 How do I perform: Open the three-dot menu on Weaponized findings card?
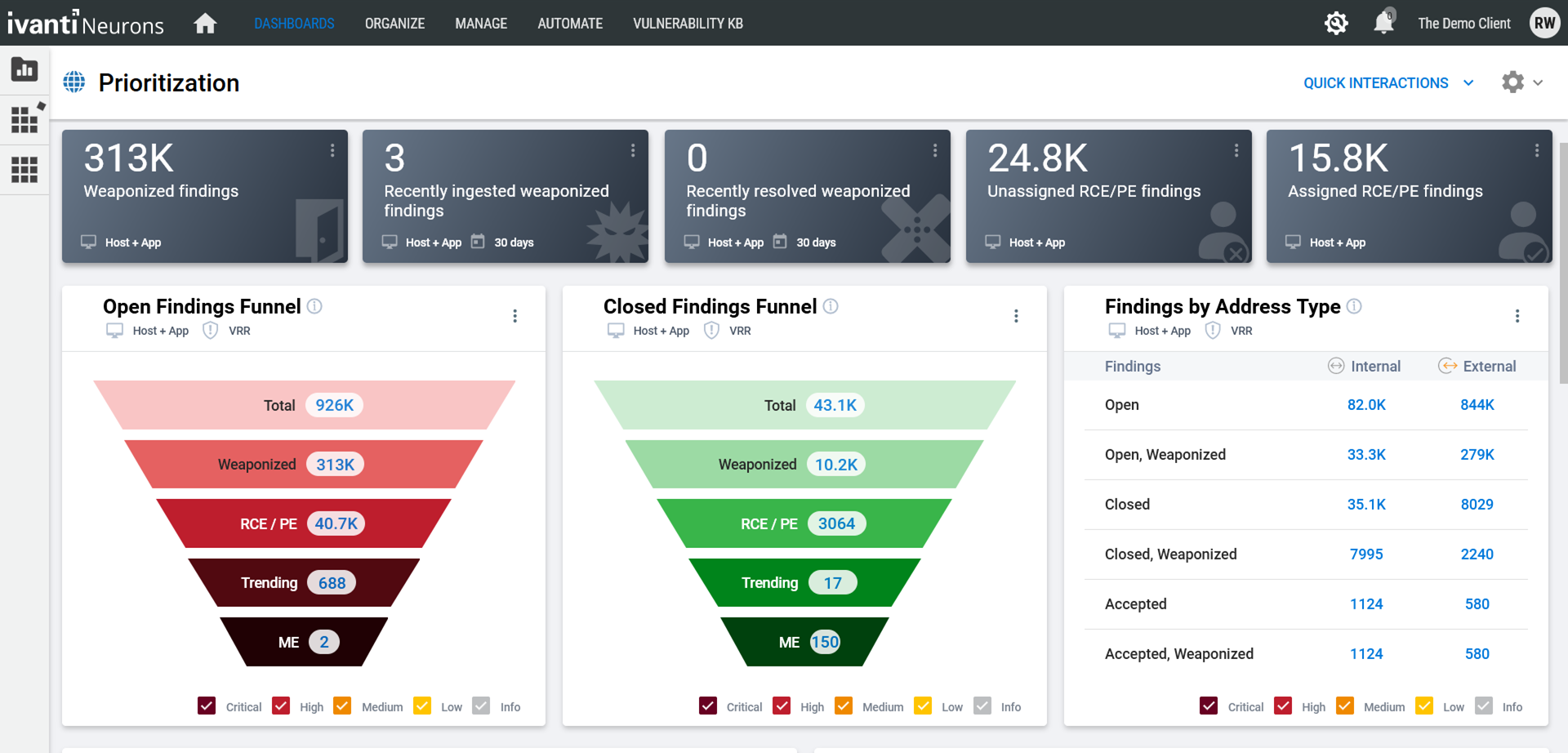click(x=332, y=150)
